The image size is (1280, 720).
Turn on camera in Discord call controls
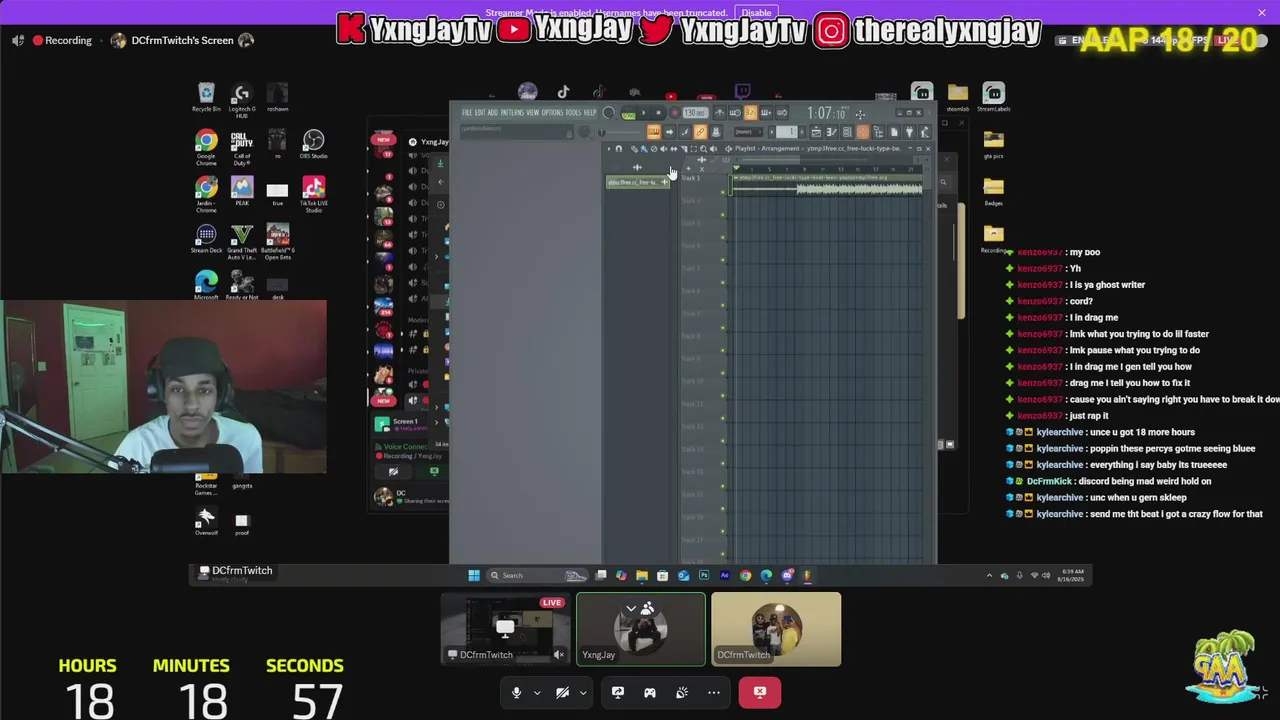562,692
